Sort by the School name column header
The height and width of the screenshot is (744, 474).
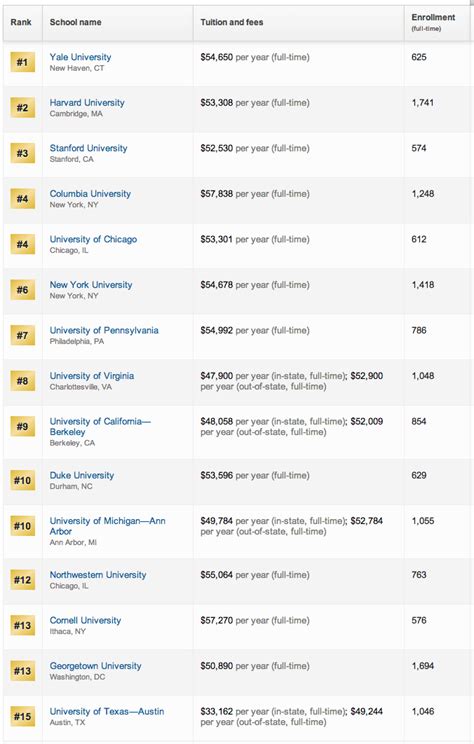[75, 22]
